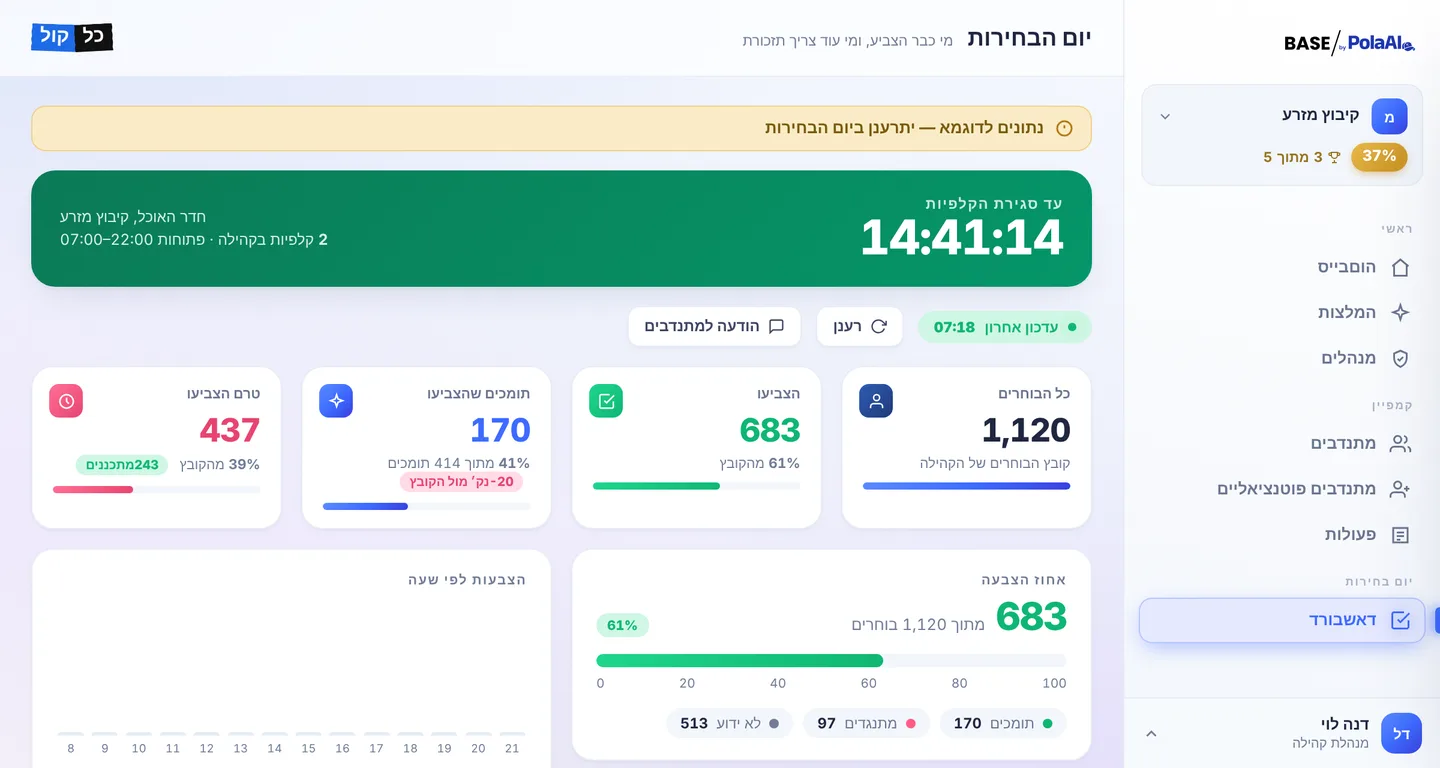Click the המלצות sparkle icon in sidebar

[x=1400, y=312]
